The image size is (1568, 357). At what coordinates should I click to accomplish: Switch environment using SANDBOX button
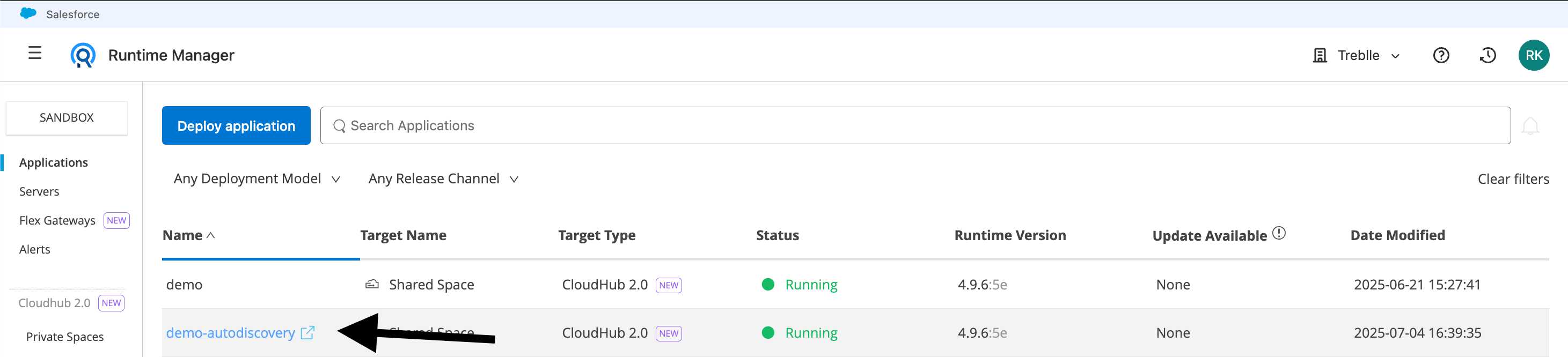[x=67, y=117]
